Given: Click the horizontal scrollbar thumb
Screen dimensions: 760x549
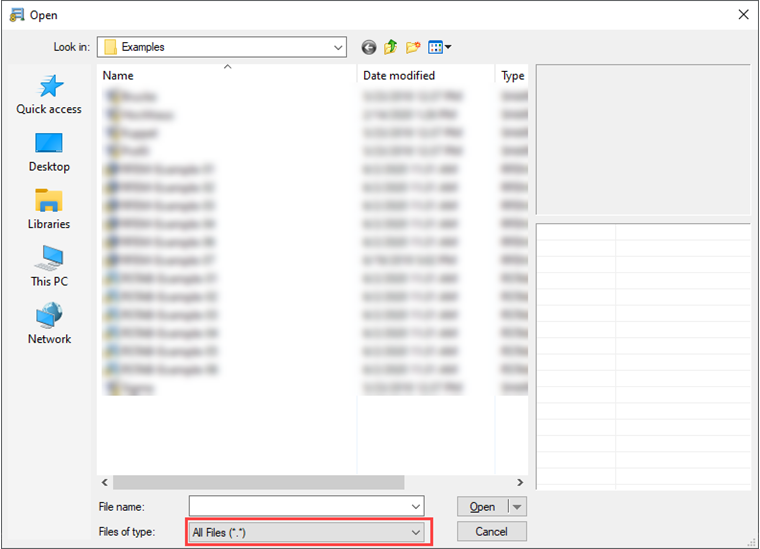Looking at the screenshot, I should 258,482.
